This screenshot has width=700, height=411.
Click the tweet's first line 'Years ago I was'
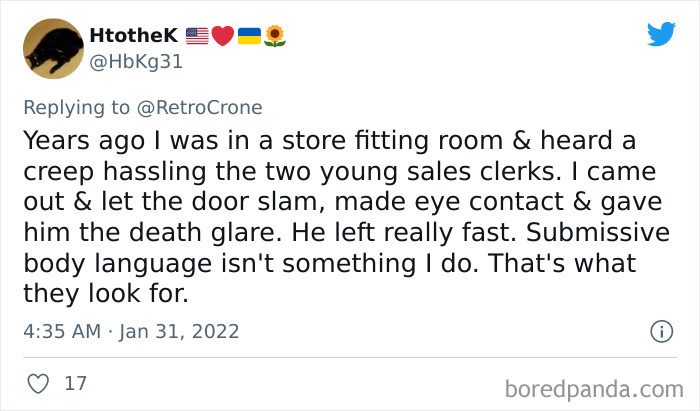tap(121, 141)
